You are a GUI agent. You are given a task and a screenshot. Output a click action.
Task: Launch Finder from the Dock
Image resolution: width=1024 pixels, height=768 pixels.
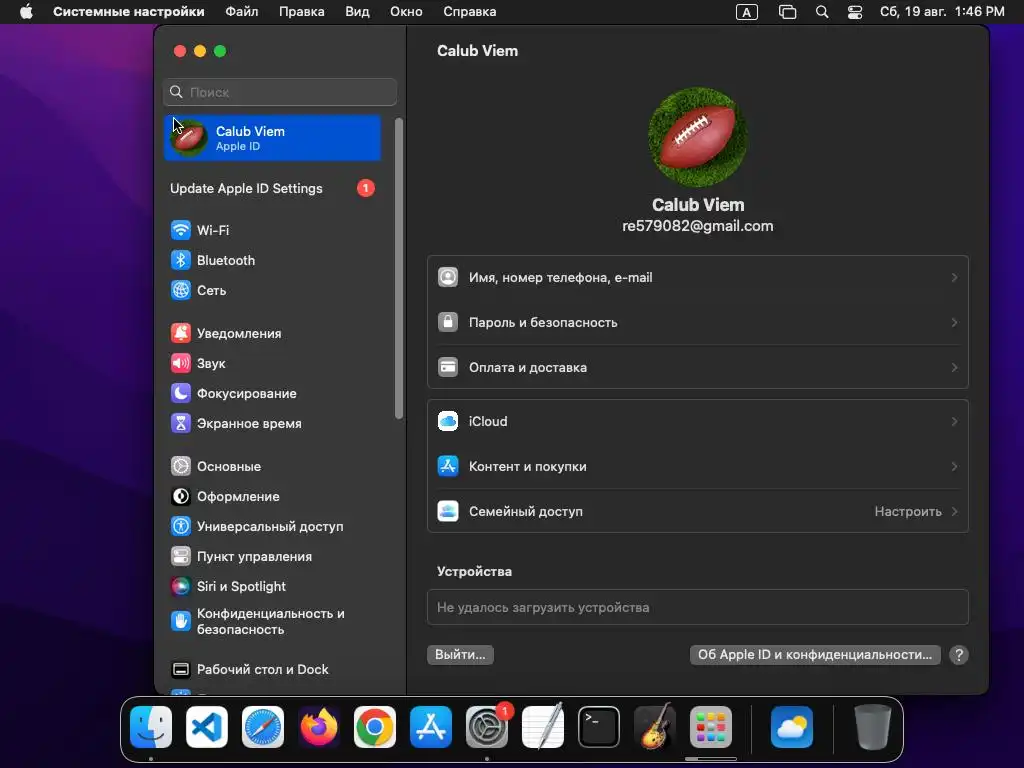[151, 727]
